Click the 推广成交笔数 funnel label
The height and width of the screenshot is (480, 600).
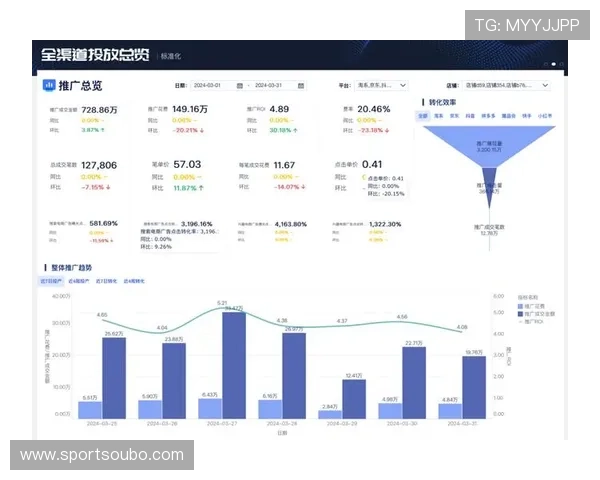(489, 227)
